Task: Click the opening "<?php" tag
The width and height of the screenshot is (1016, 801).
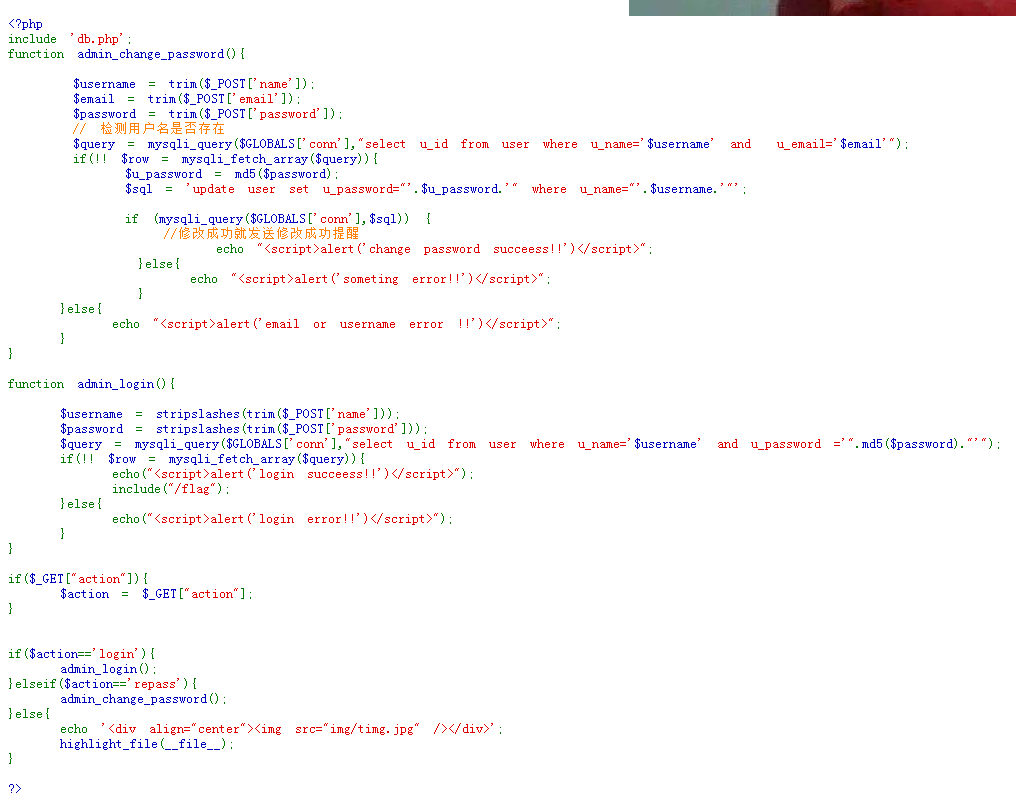Action: tap(25, 24)
